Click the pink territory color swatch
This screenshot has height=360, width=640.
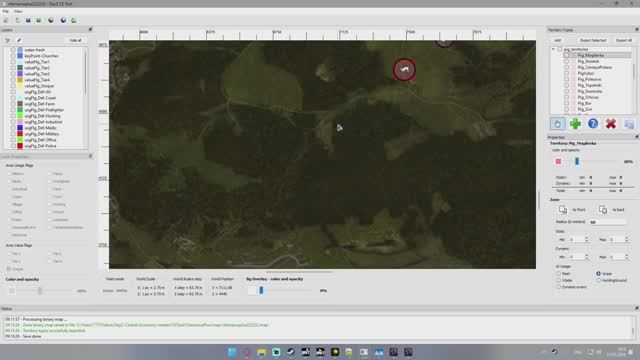558,162
